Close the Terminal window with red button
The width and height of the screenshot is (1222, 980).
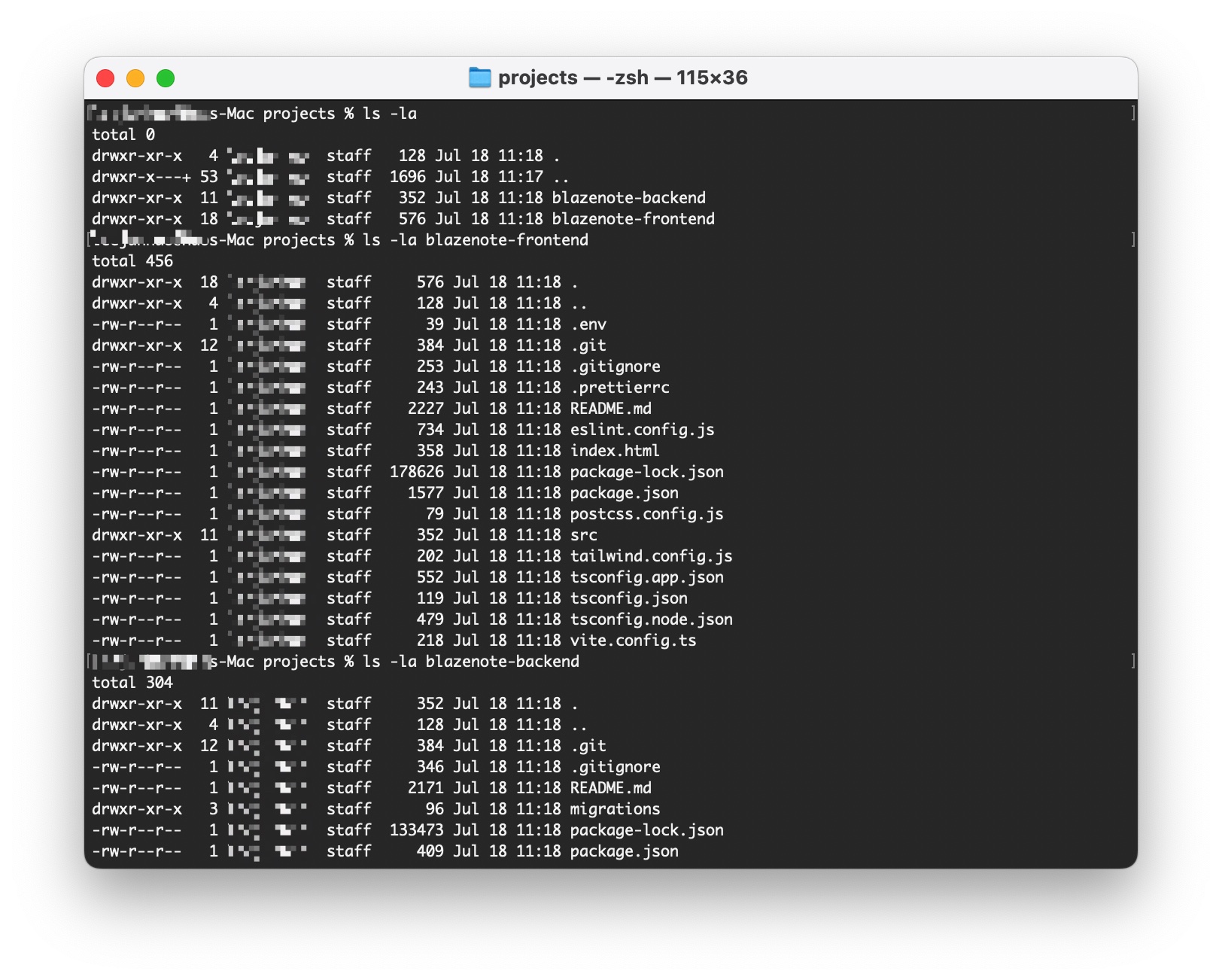(105, 78)
